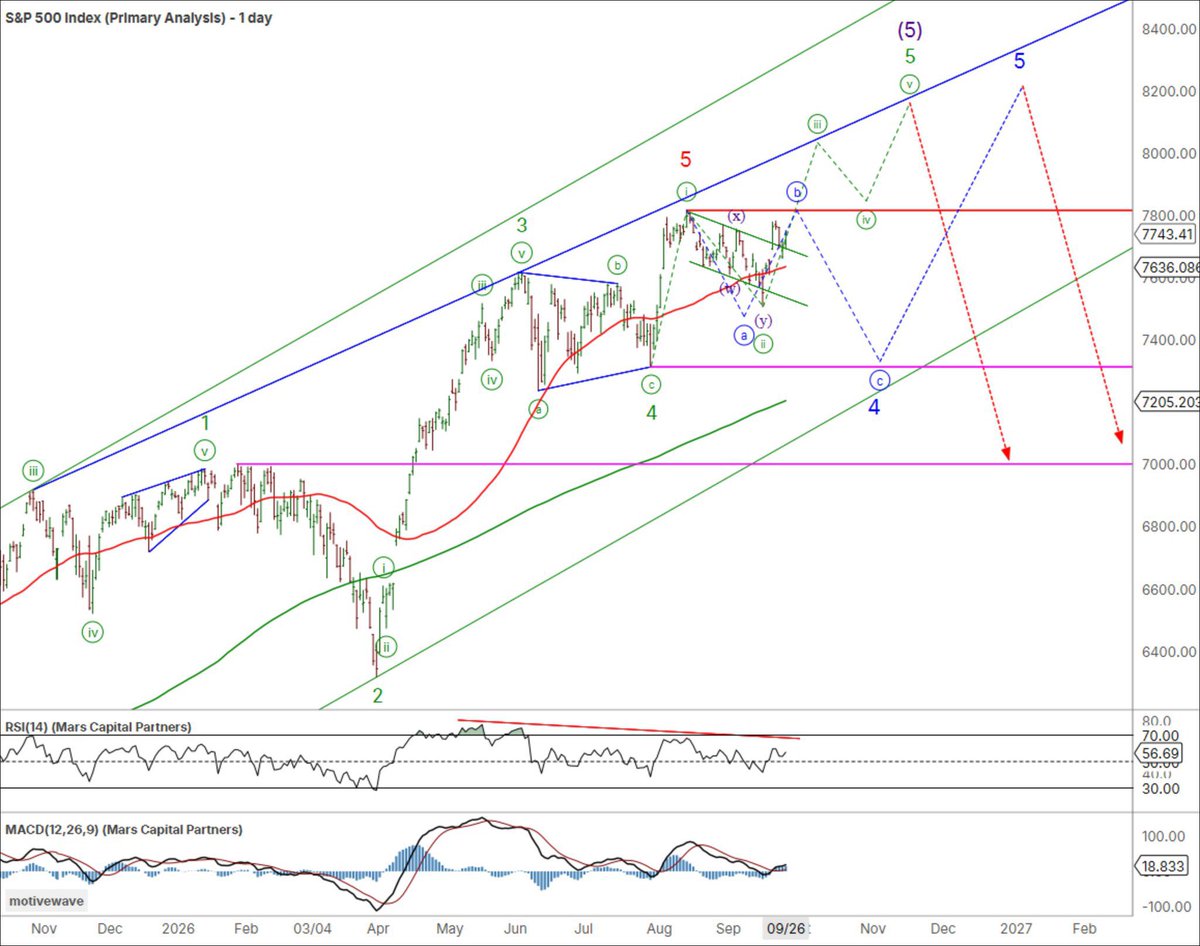
Task: Click the highlighted 09/26 date on time axis
Action: point(785,929)
